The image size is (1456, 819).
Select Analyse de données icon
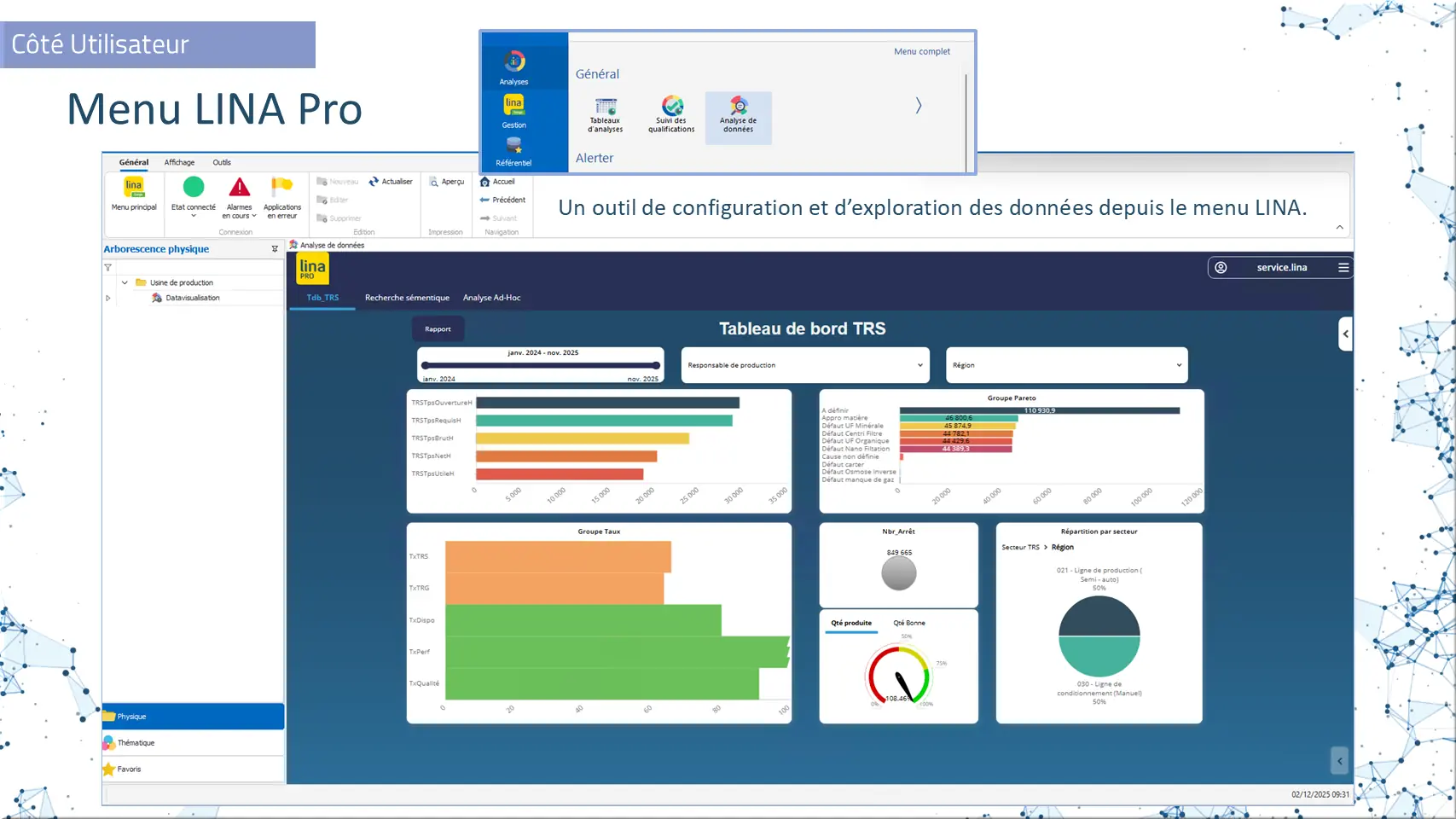pyautogui.click(x=739, y=107)
